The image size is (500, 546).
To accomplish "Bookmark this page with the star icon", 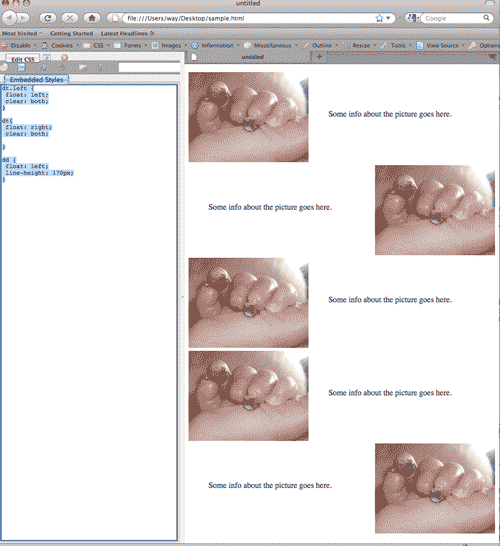I will click(x=379, y=18).
